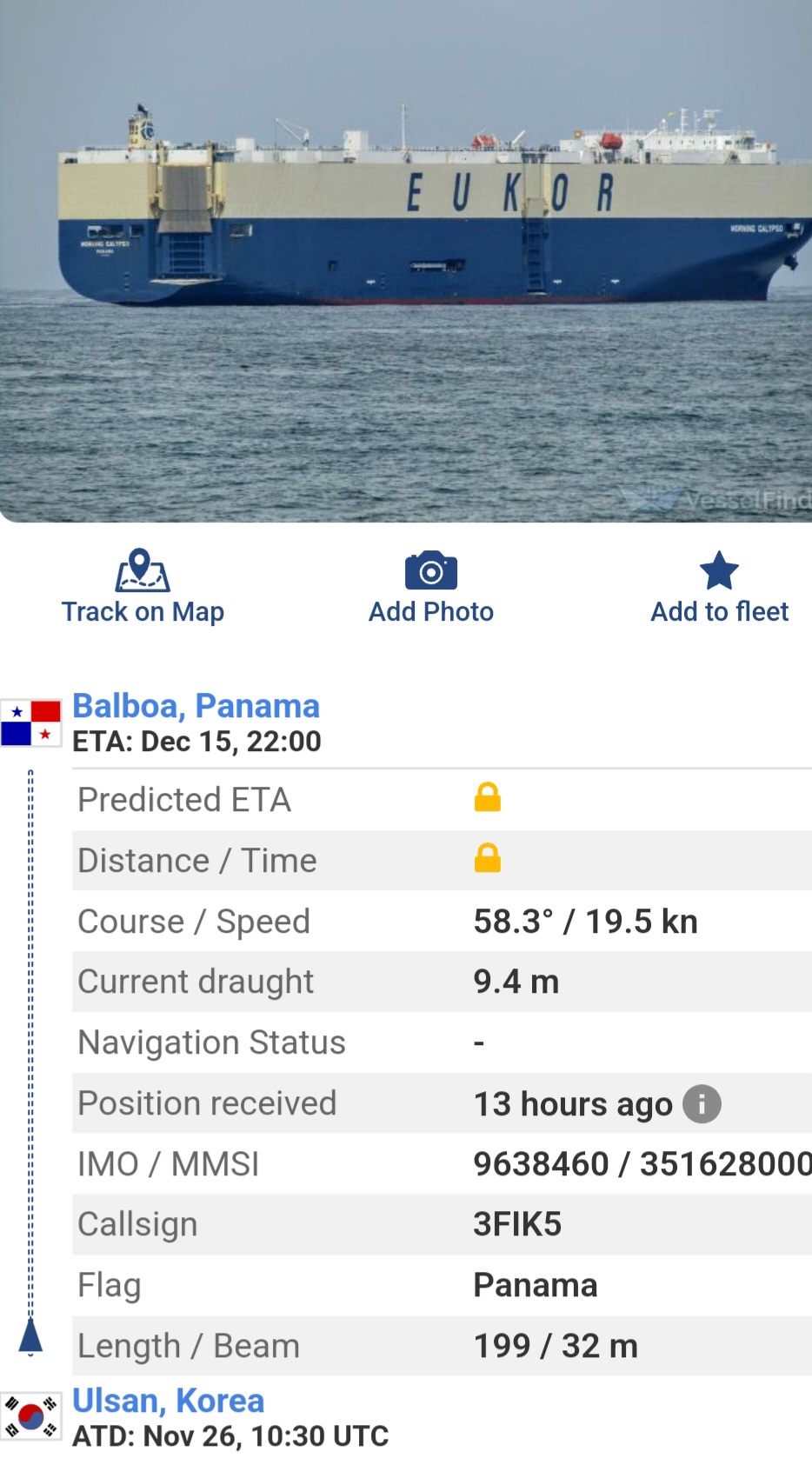Open the Position received info icon
The image size is (812, 1465).
click(x=702, y=1104)
